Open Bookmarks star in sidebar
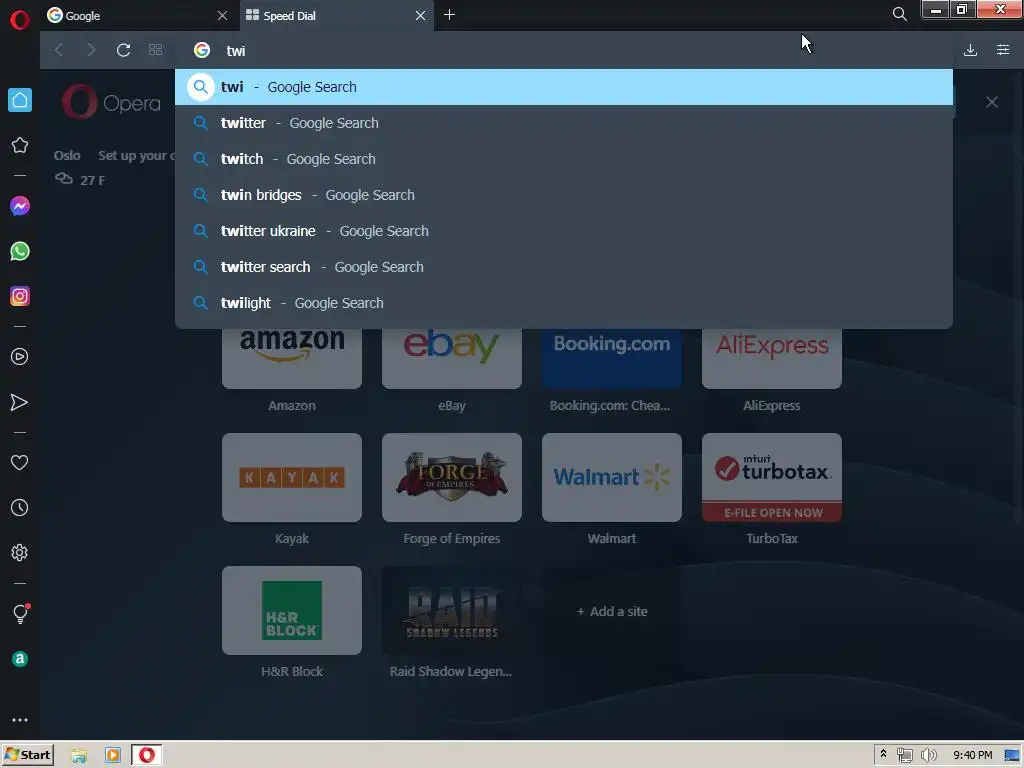Screen dimensions: 1024x768 pos(20,145)
